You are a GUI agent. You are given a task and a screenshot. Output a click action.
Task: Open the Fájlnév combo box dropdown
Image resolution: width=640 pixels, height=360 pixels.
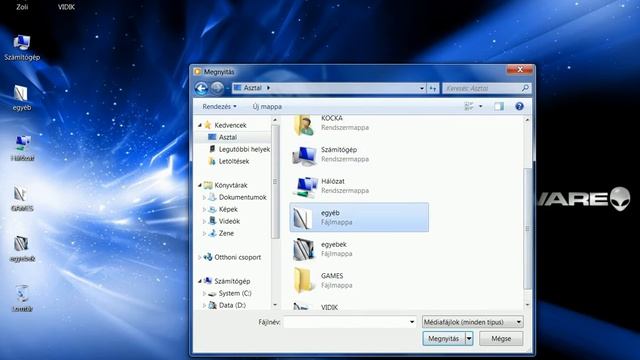coord(411,322)
